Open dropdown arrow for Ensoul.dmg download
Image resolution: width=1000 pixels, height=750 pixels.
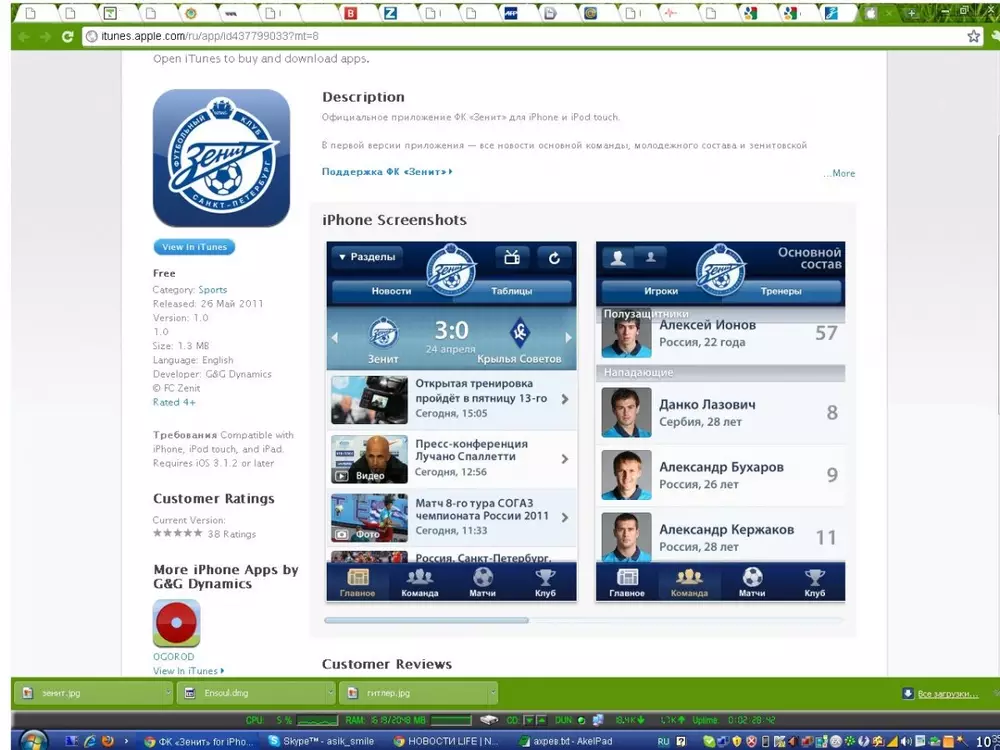click(330, 692)
